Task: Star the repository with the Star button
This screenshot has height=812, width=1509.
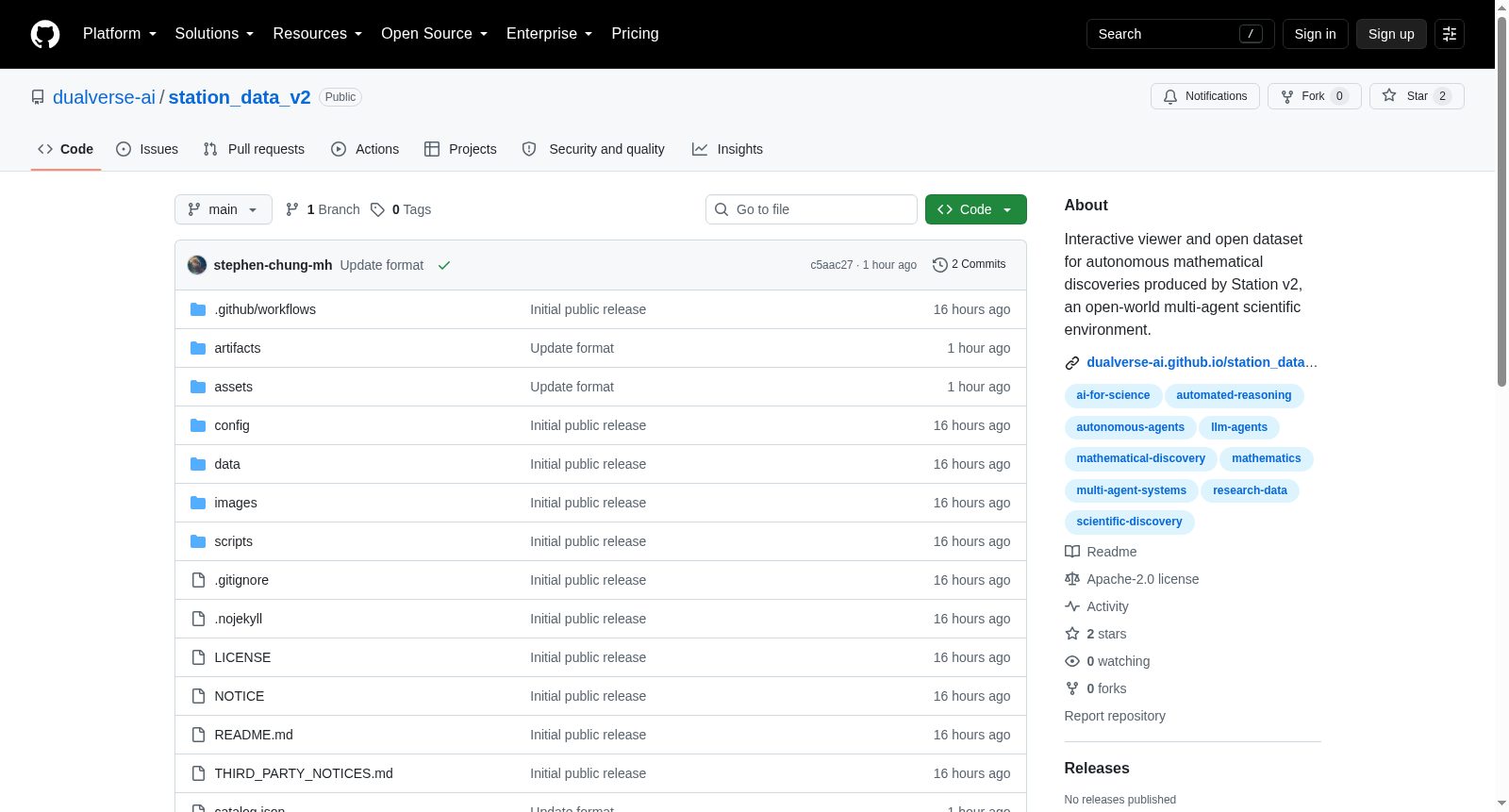Action: pyautogui.click(x=1417, y=96)
